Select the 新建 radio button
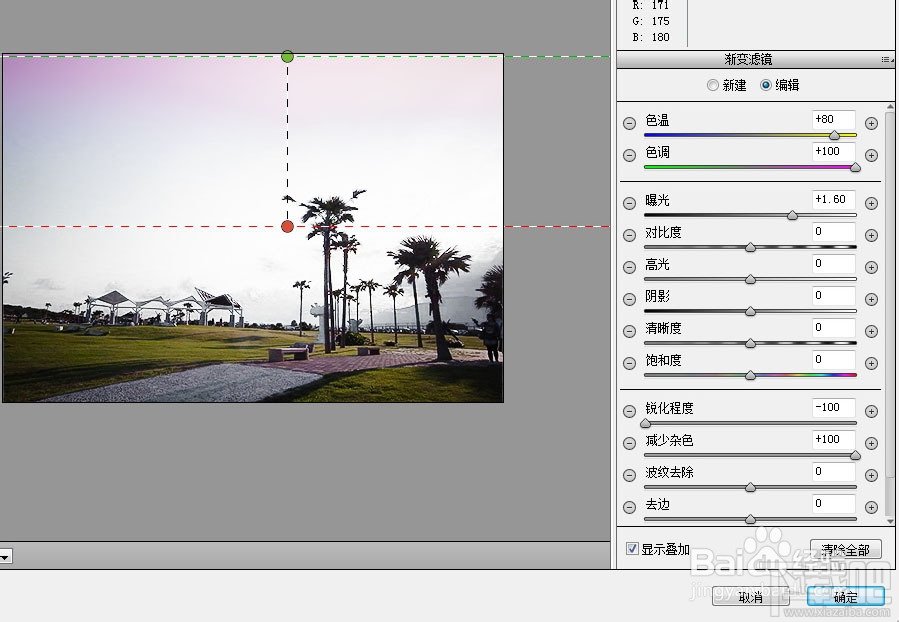 click(x=713, y=86)
